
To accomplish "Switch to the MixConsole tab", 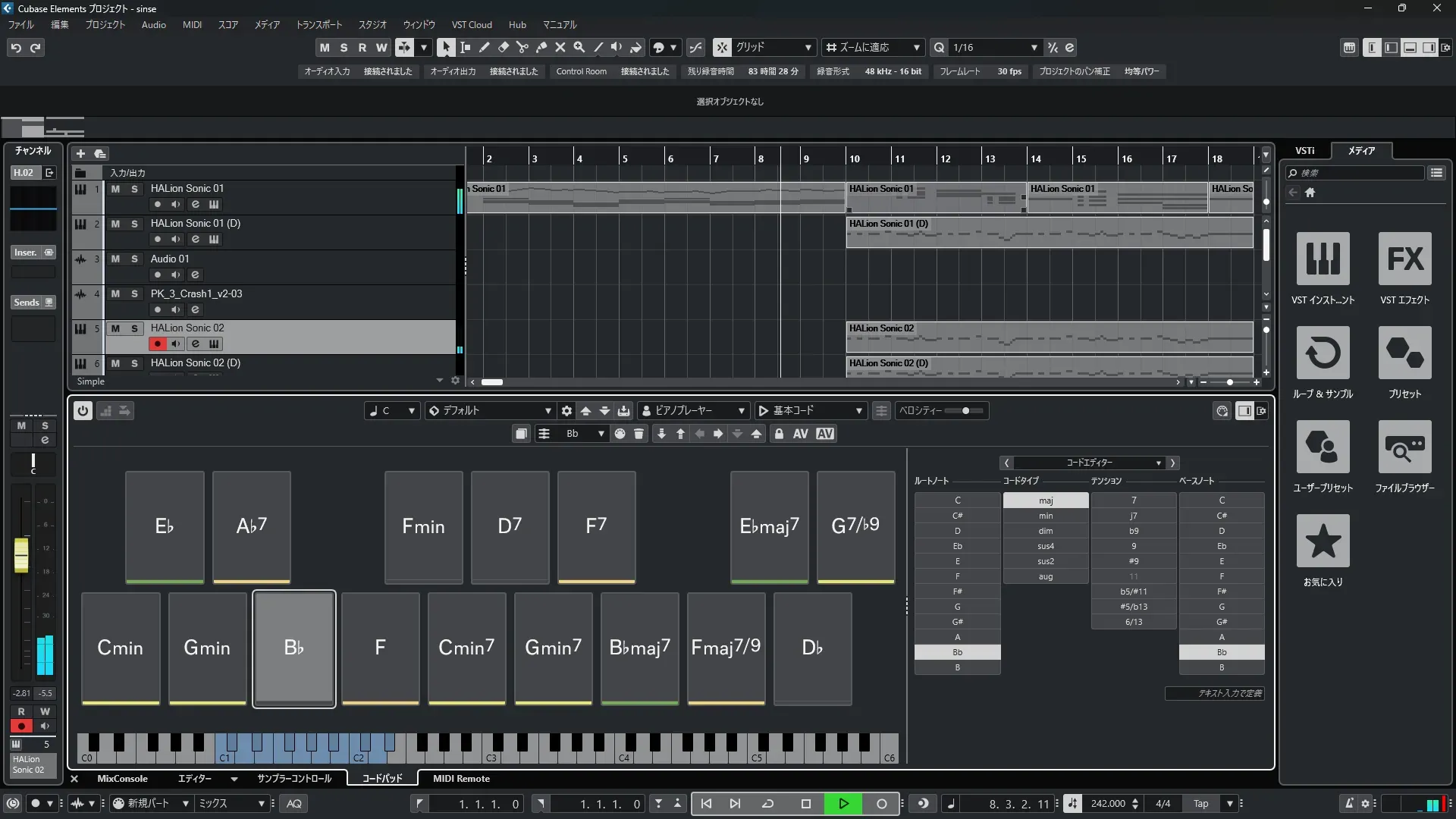I will [x=122, y=779].
